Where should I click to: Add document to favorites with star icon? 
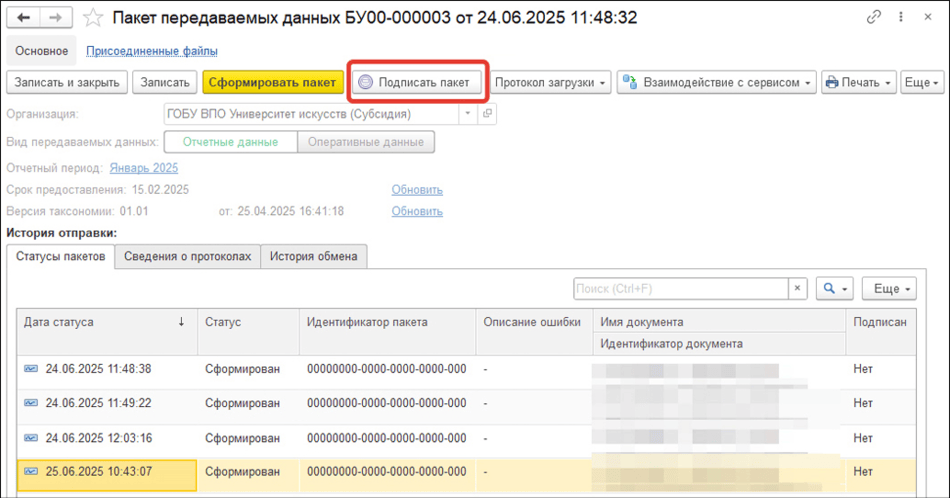click(x=93, y=18)
